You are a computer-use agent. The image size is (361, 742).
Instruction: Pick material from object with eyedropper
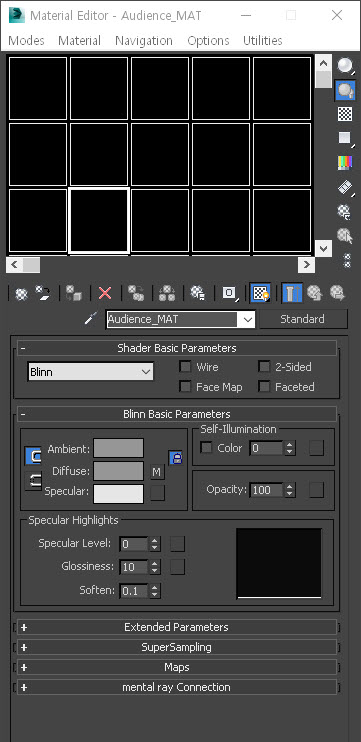pyautogui.click(x=90, y=319)
